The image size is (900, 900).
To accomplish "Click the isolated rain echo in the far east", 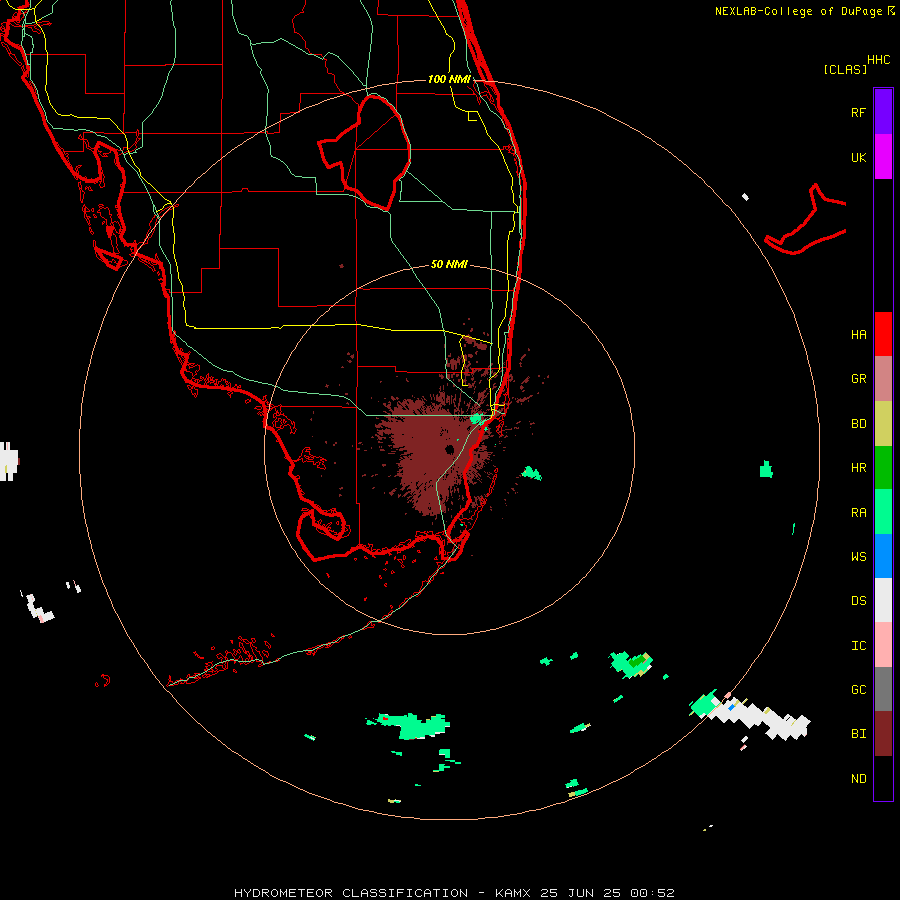I will point(766,470).
